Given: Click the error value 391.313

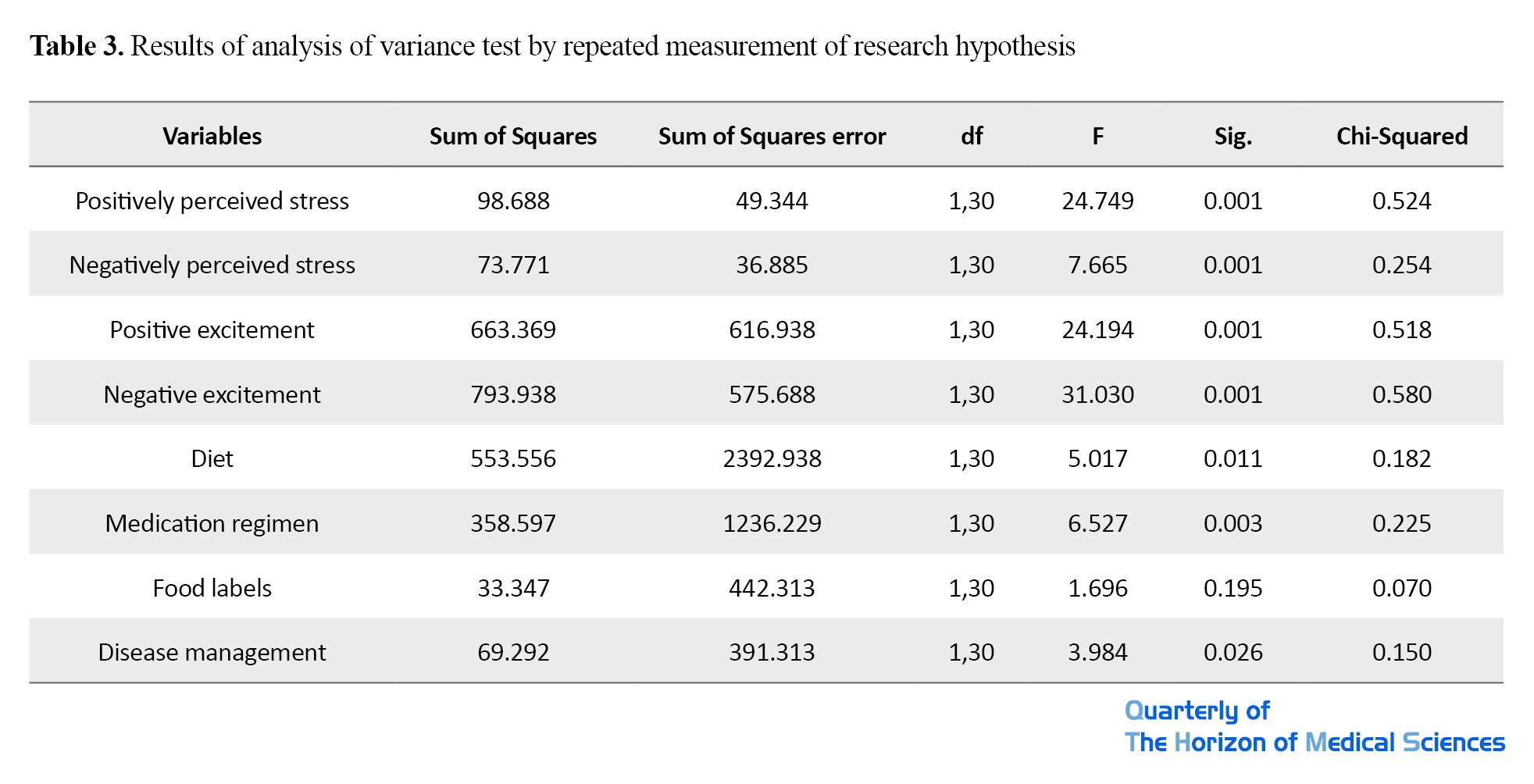Looking at the screenshot, I should pyautogui.click(x=772, y=652).
